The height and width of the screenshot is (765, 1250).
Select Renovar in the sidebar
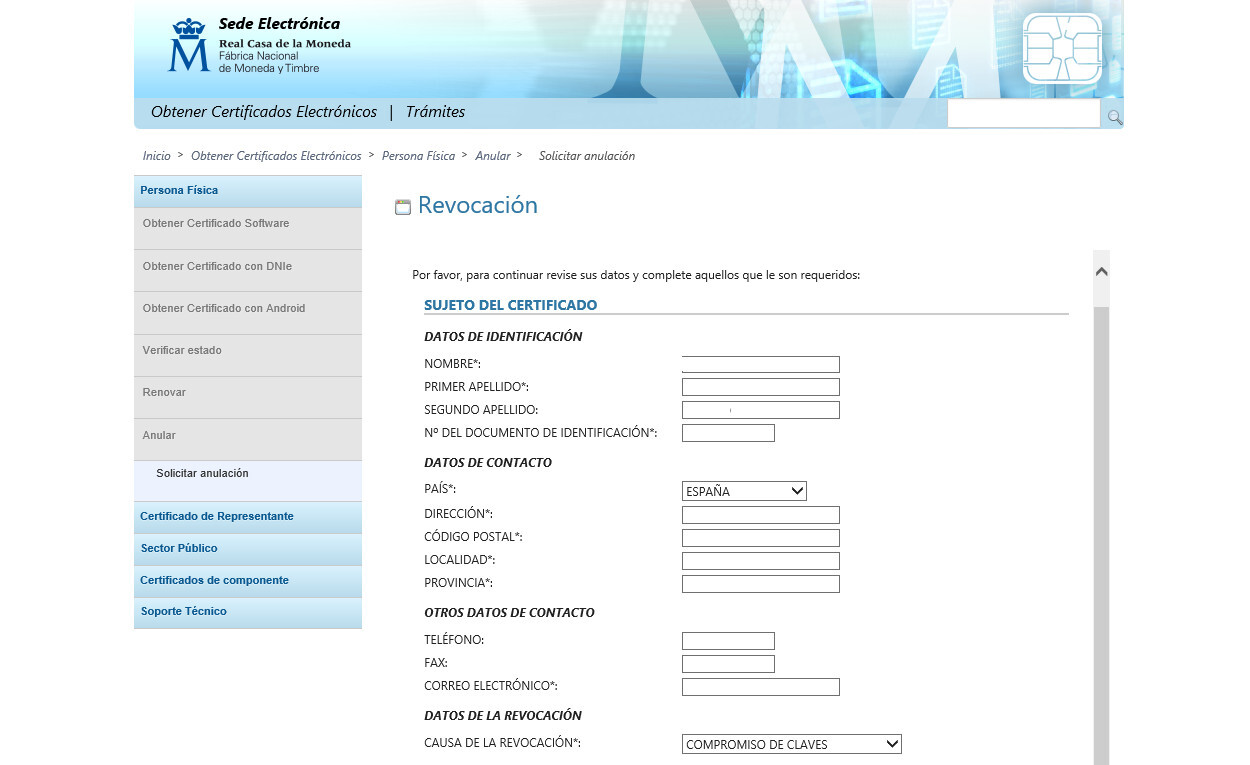[164, 392]
